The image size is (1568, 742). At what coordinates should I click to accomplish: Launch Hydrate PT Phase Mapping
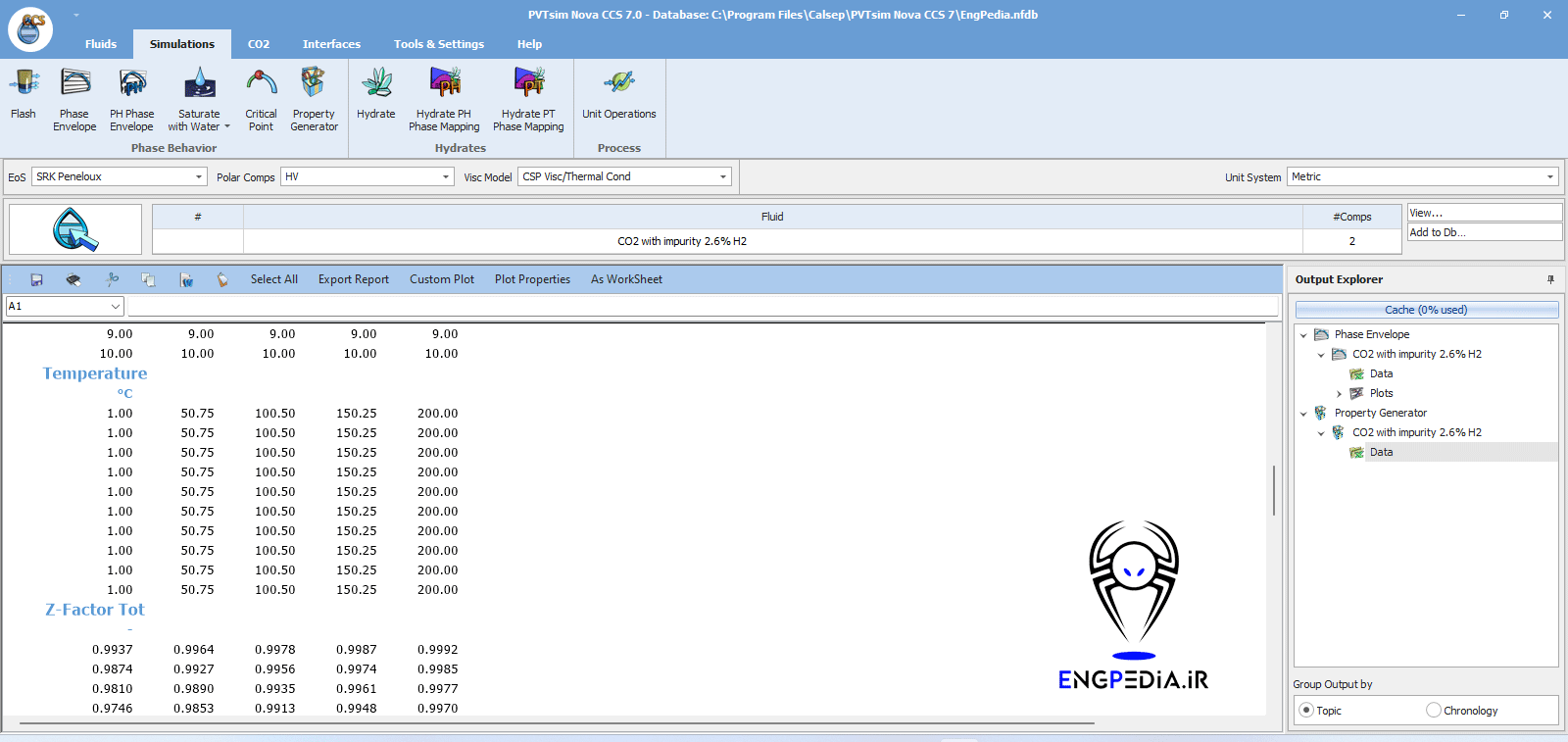[528, 99]
